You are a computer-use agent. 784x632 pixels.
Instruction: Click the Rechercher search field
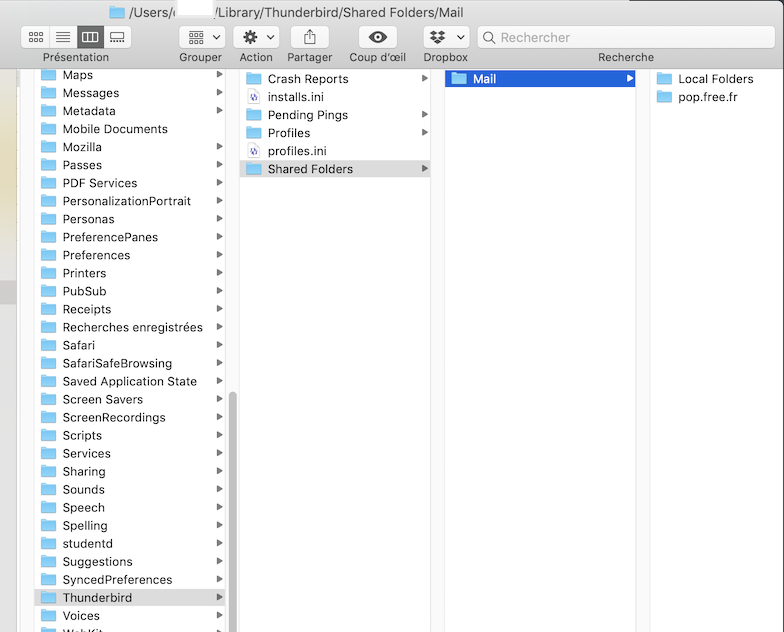[626, 38]
